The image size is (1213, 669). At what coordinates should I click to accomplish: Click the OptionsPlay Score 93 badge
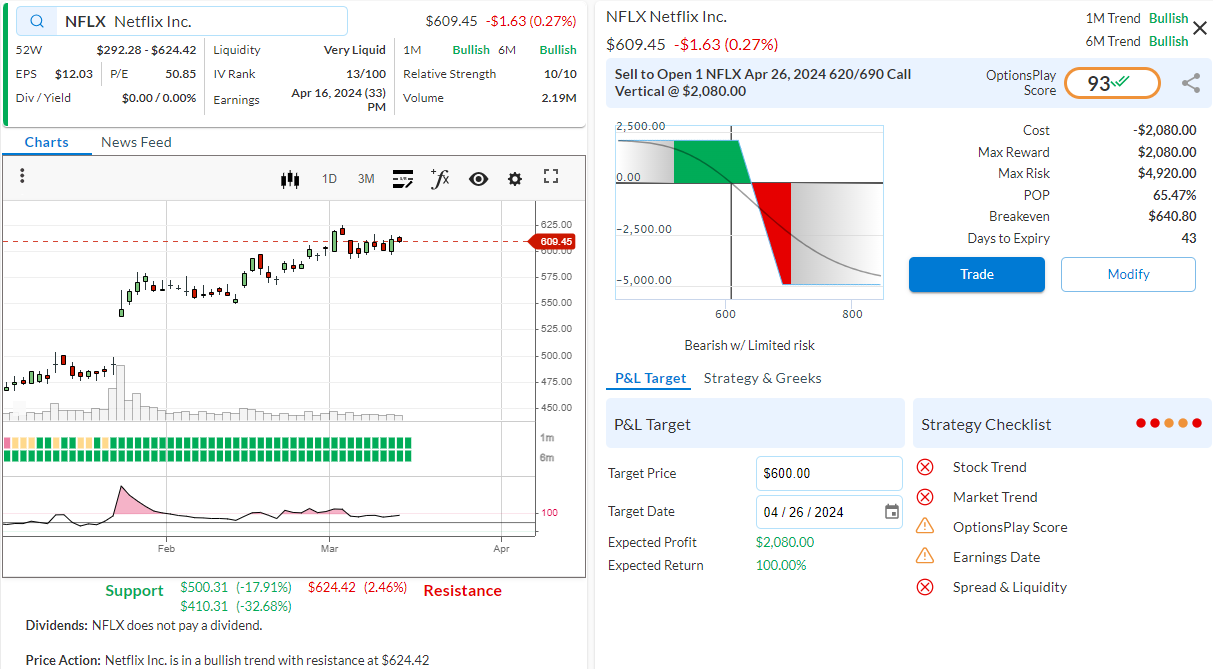click(x=1112, y=83)
